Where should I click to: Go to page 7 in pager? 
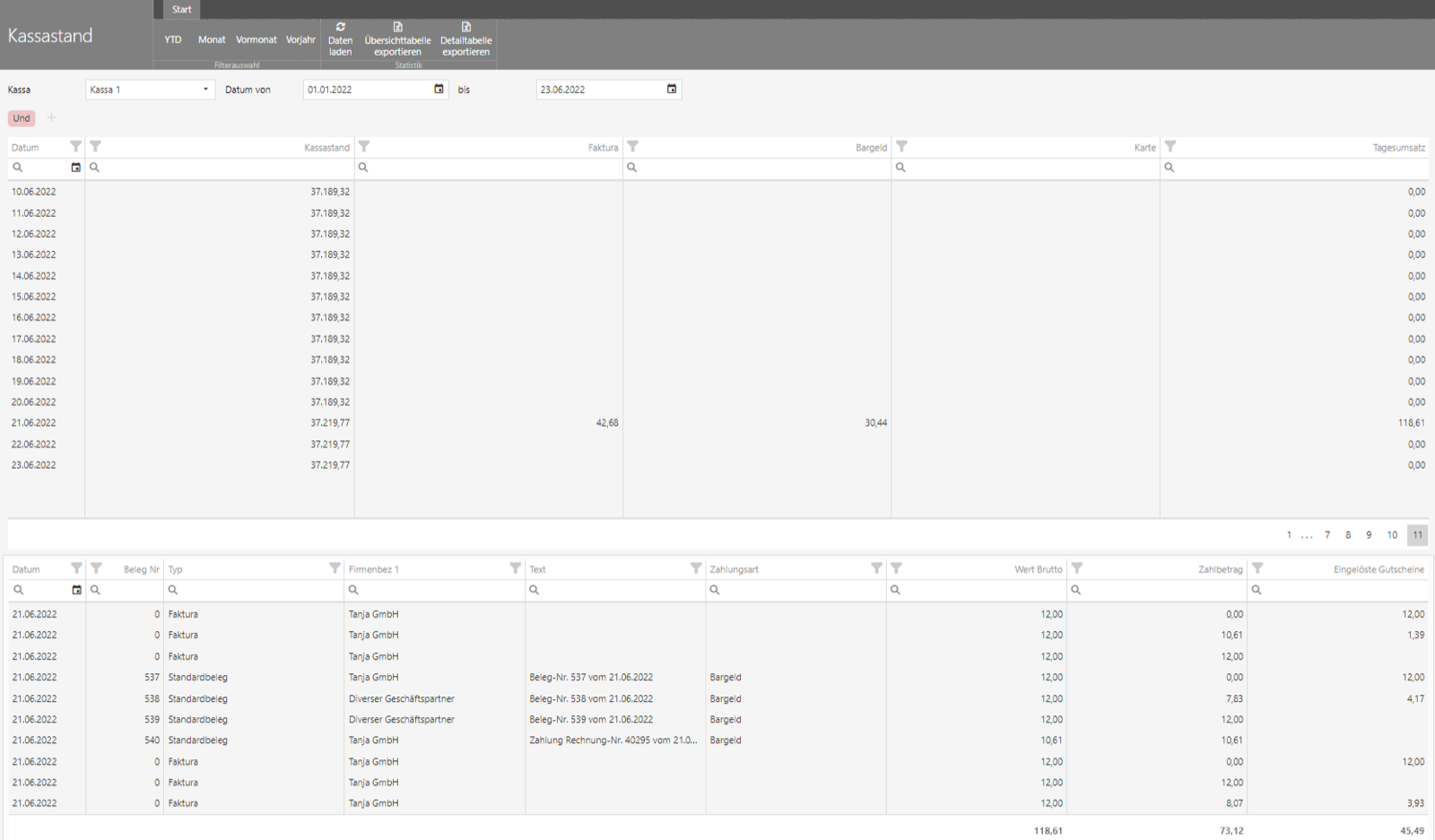click(1327, 535)
